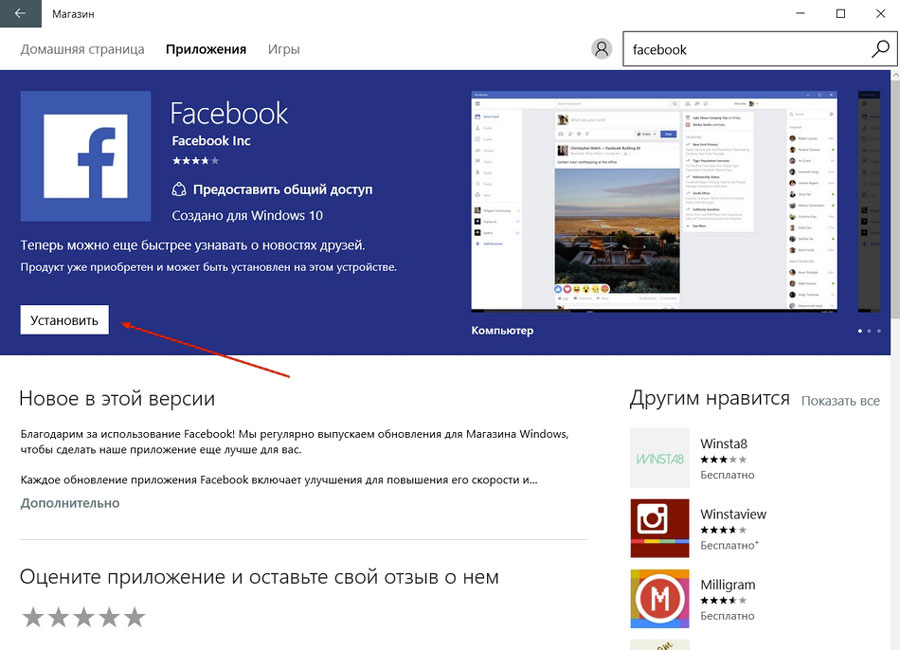The image size is (900, 650).
Task: Open the Winstaview app icon
Action: click(659, 528)
